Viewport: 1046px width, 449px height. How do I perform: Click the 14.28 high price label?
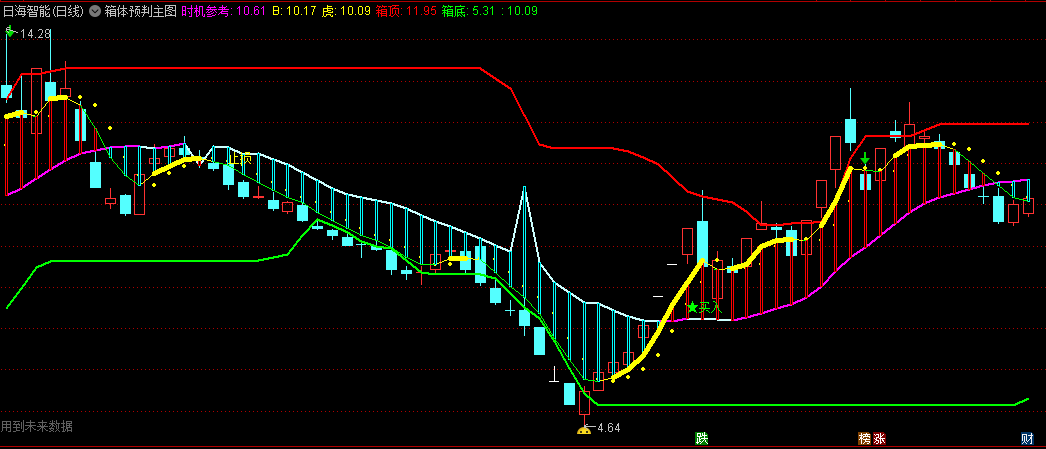tap(36, 33)
